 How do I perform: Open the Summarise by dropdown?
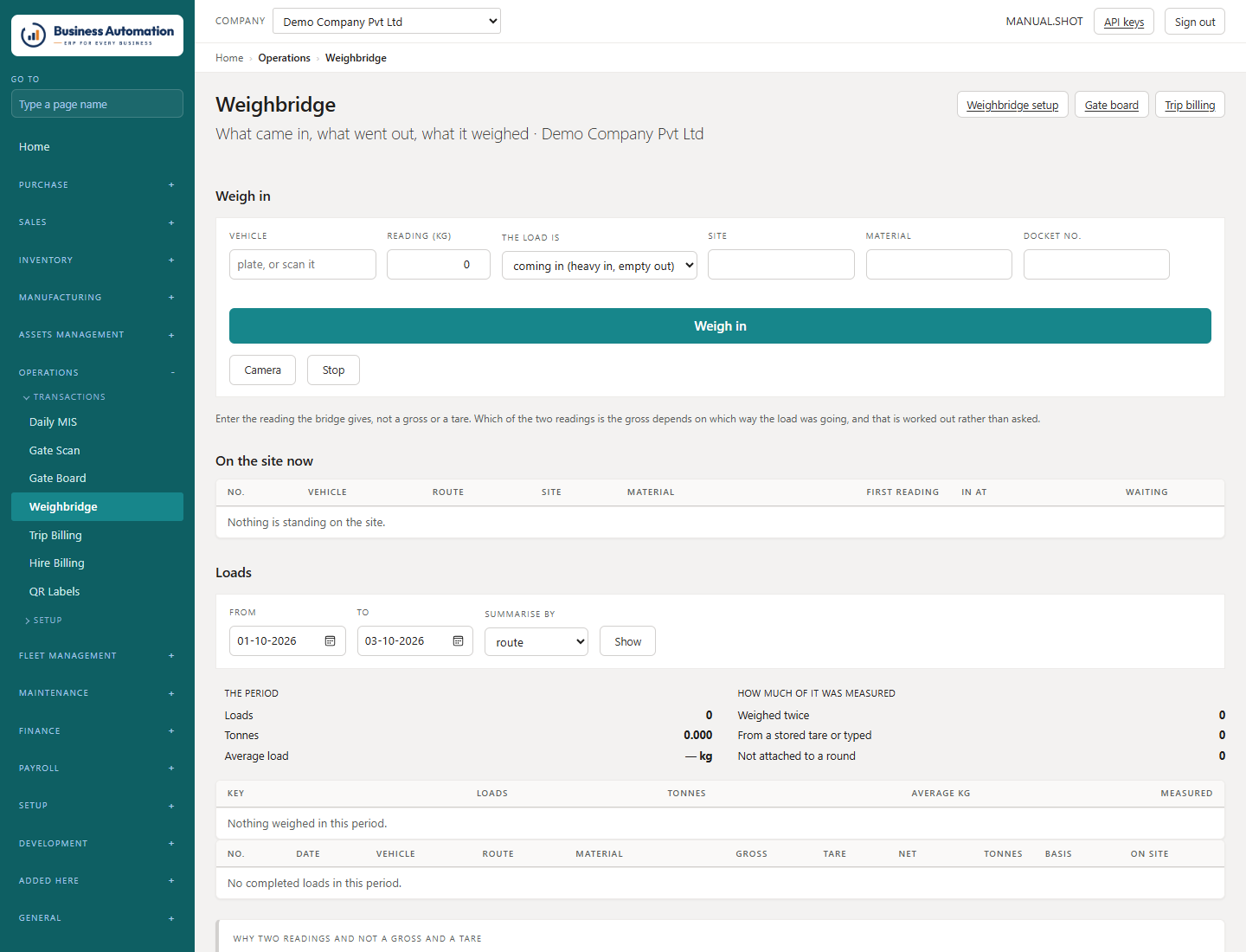click(536, 642)
